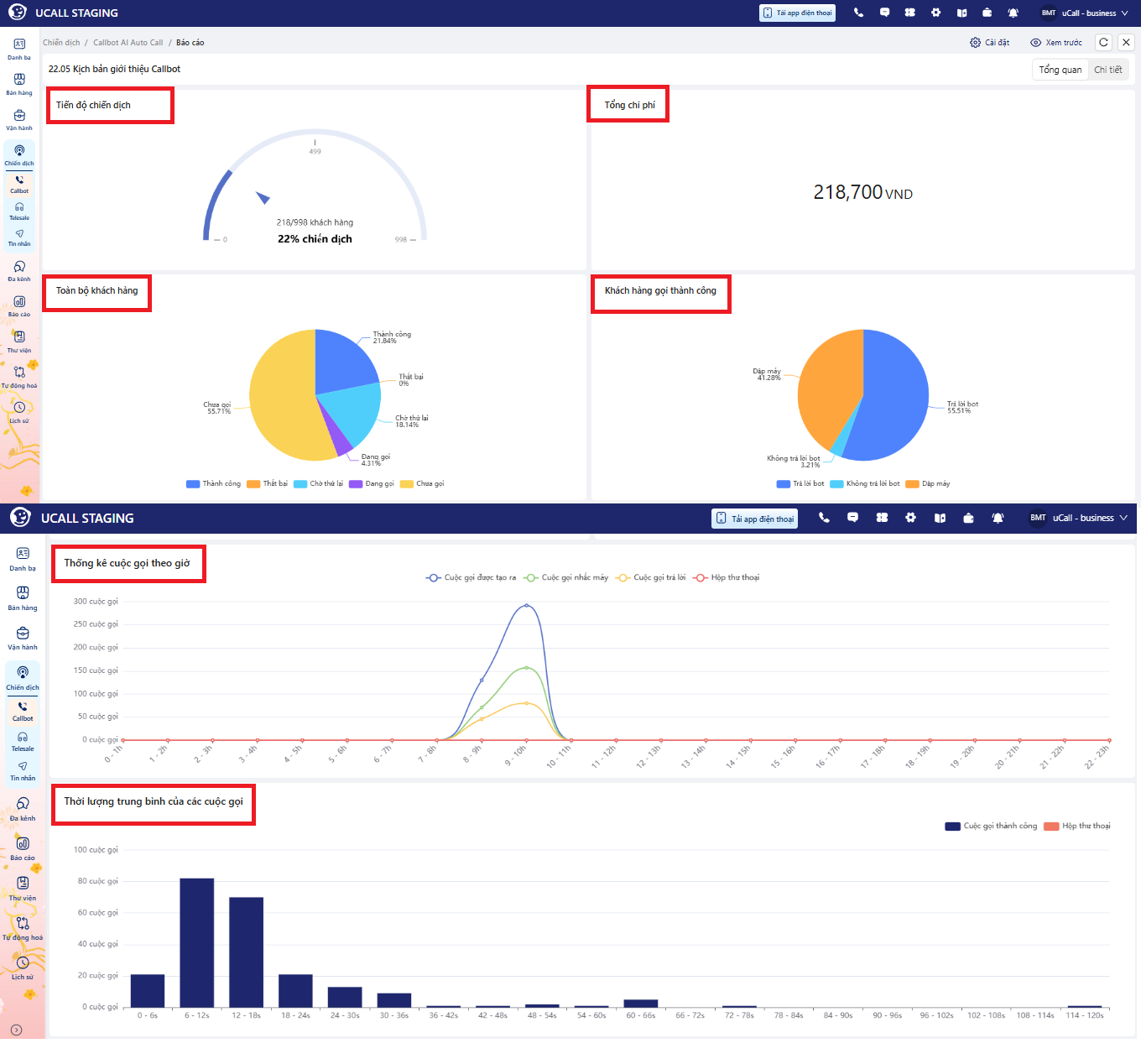Select Callbot in the upper sidebar
Viewport: 1141px width, 1064px height.
click(19, 185)
